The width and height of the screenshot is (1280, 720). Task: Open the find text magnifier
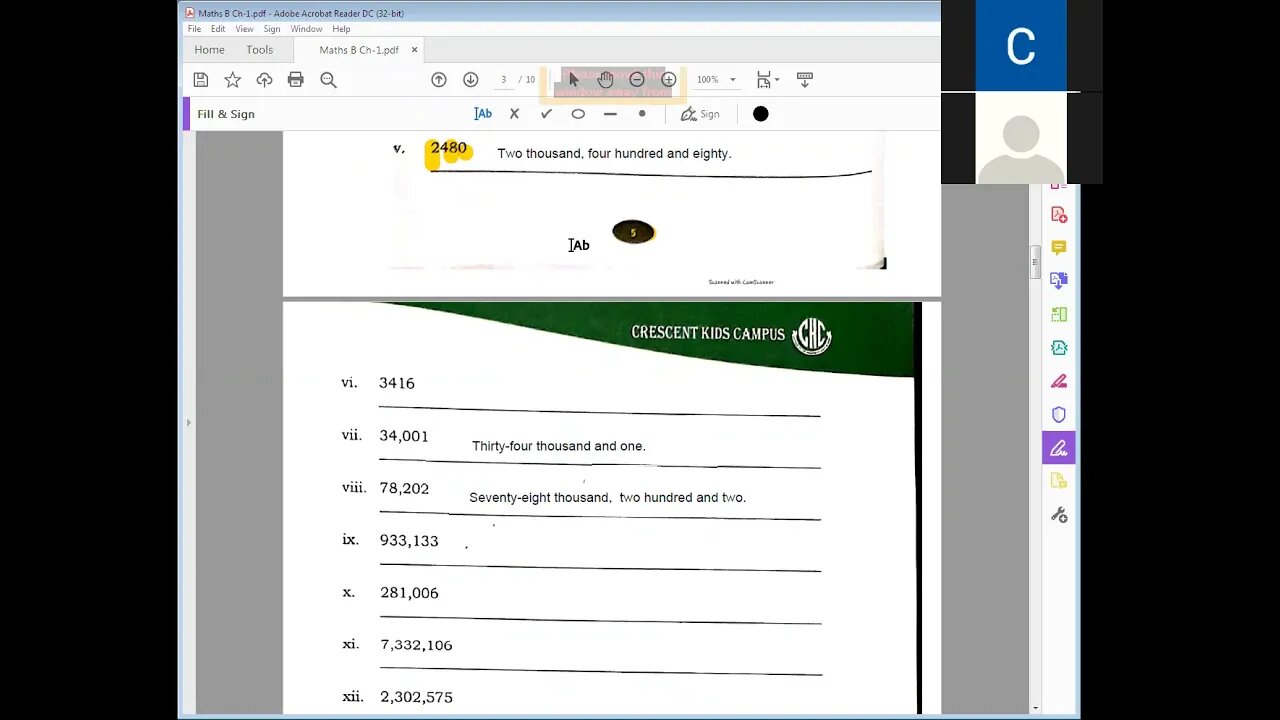pos(328,80)
